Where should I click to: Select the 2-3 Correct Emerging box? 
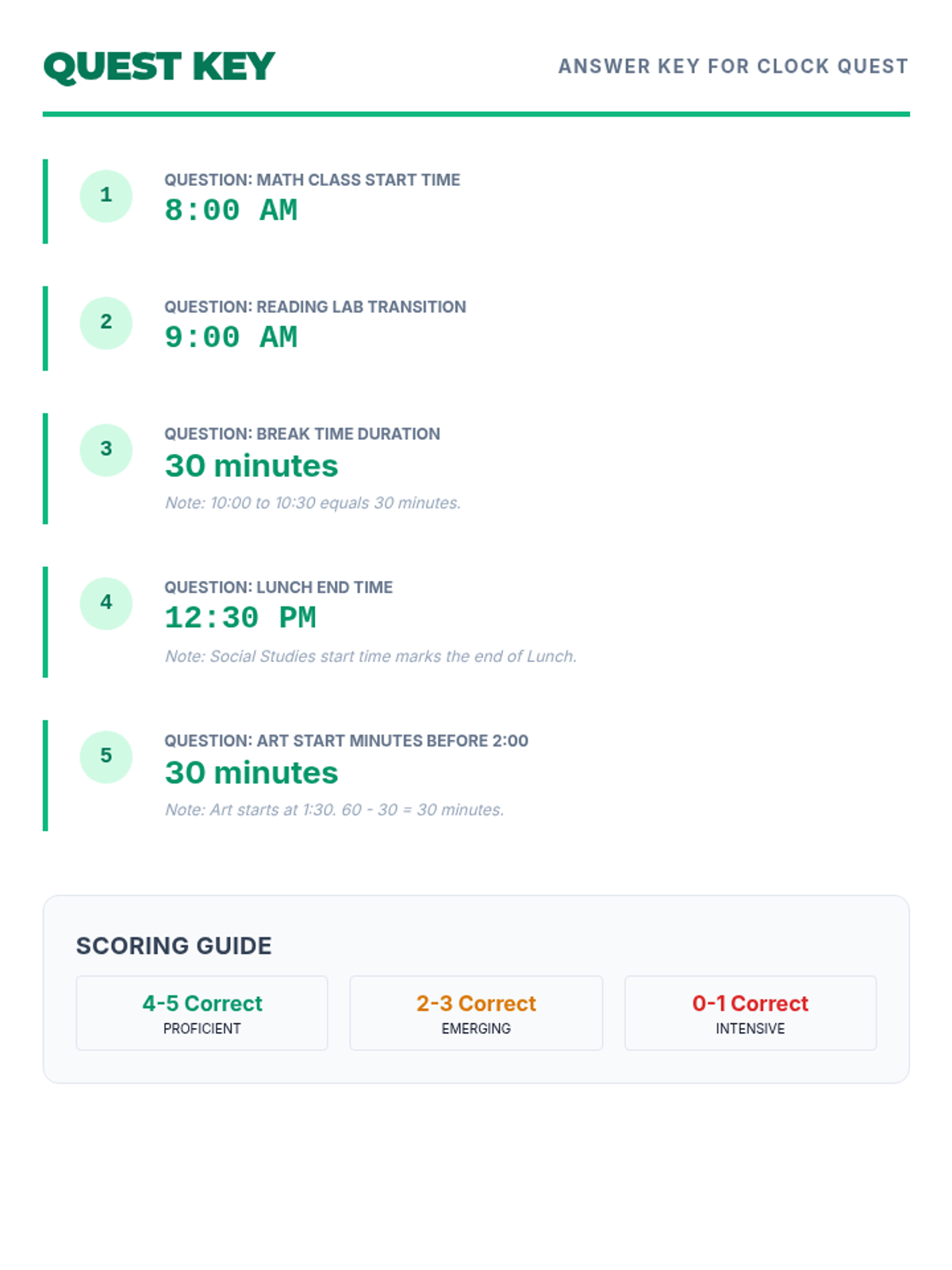point(476,1013)
